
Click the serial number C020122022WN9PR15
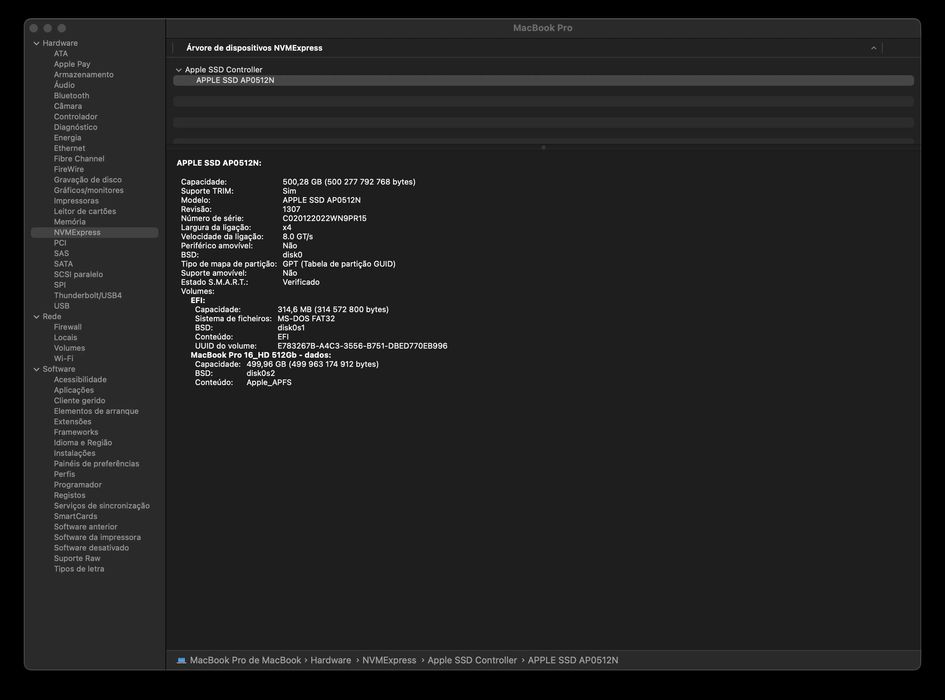(324, 218)
